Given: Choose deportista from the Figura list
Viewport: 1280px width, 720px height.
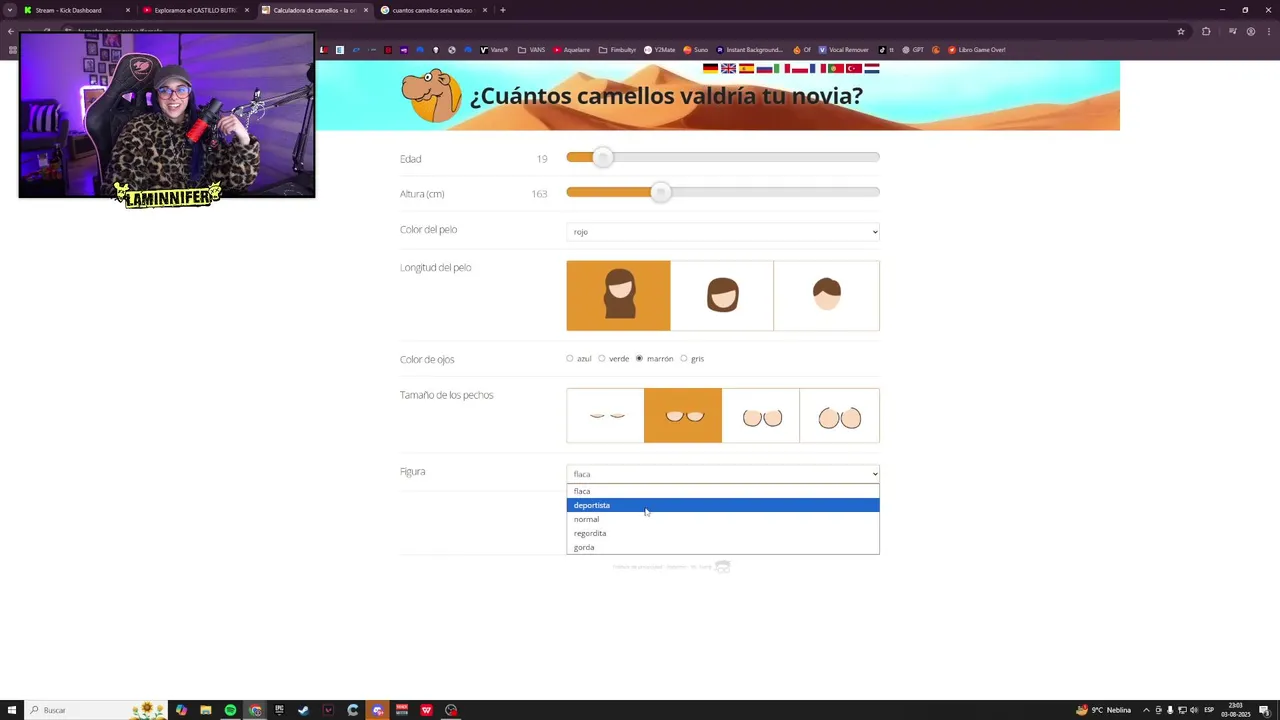Looking at the screenshot, I should (x=723, y=505).
